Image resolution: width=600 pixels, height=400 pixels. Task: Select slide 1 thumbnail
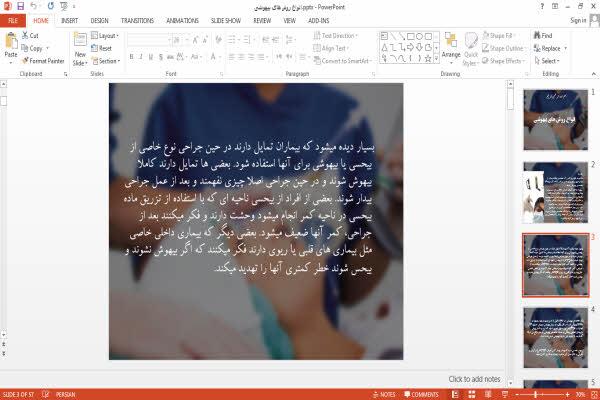click(556, 119)
